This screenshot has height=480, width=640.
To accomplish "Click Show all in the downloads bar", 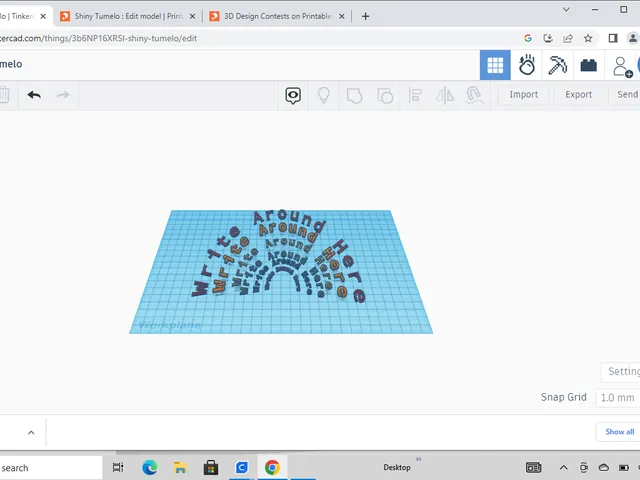I will [619, 432].
